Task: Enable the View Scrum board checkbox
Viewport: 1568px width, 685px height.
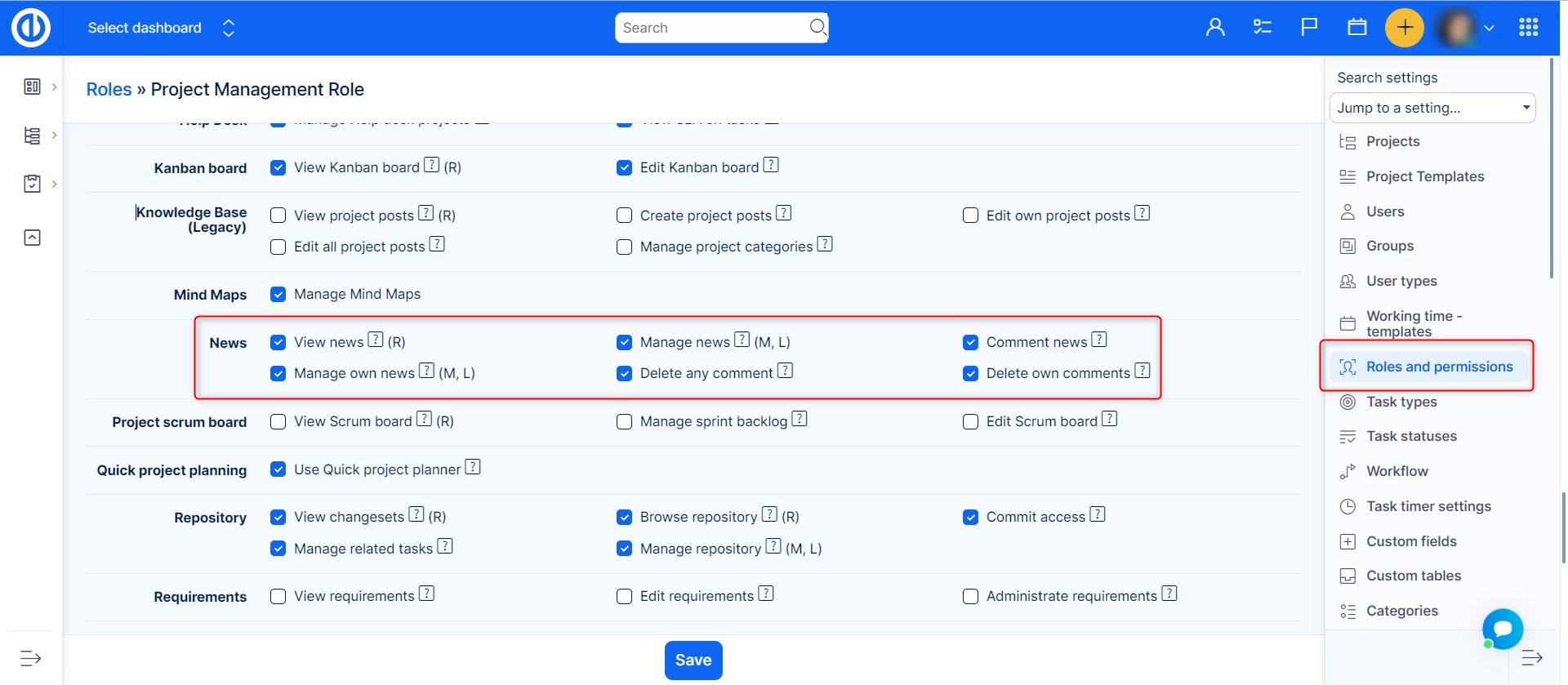Action: [x=278, y=422]
